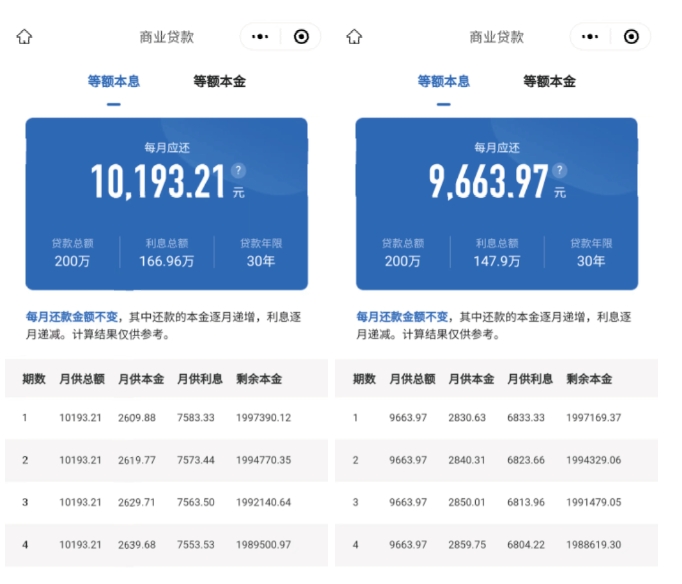
Task: Click principal cell 2830.63
Action: tap(467, 418)
